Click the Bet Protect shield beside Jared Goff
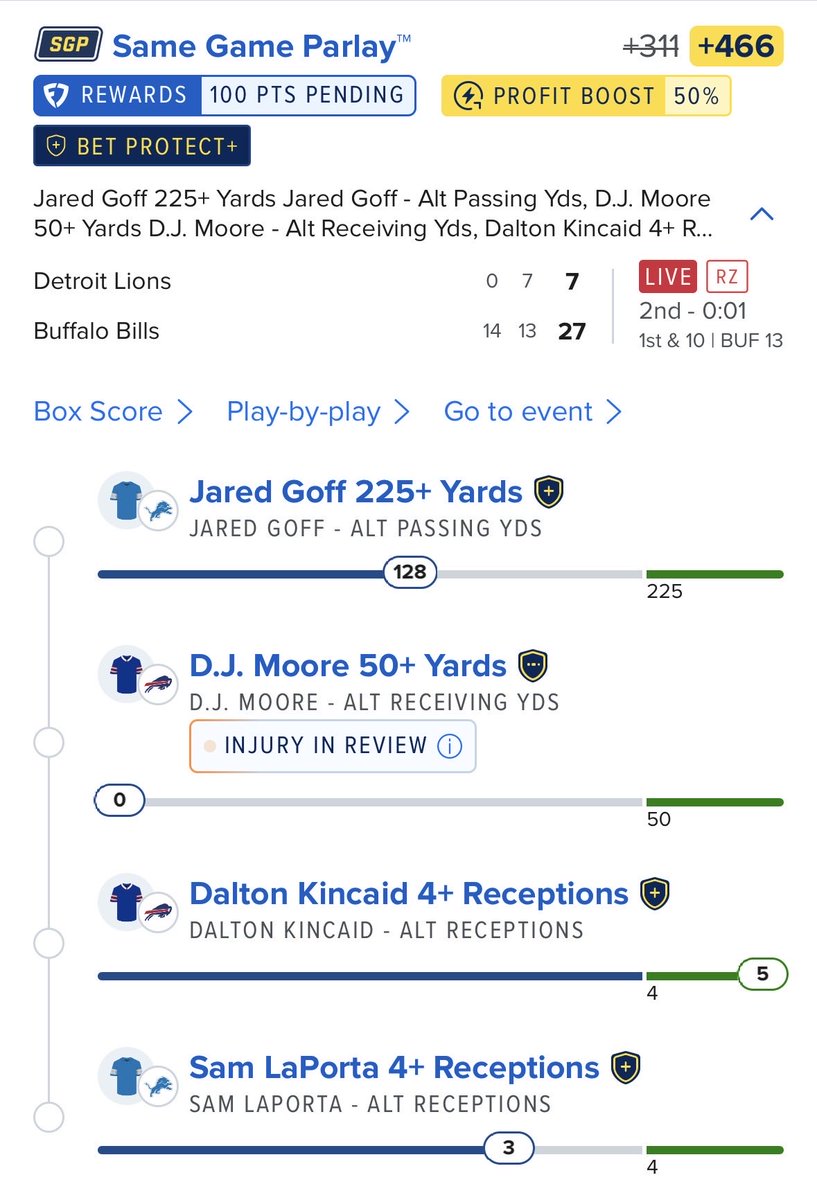Viewport: 817px width, 1200px height. [x=549, y=492]
